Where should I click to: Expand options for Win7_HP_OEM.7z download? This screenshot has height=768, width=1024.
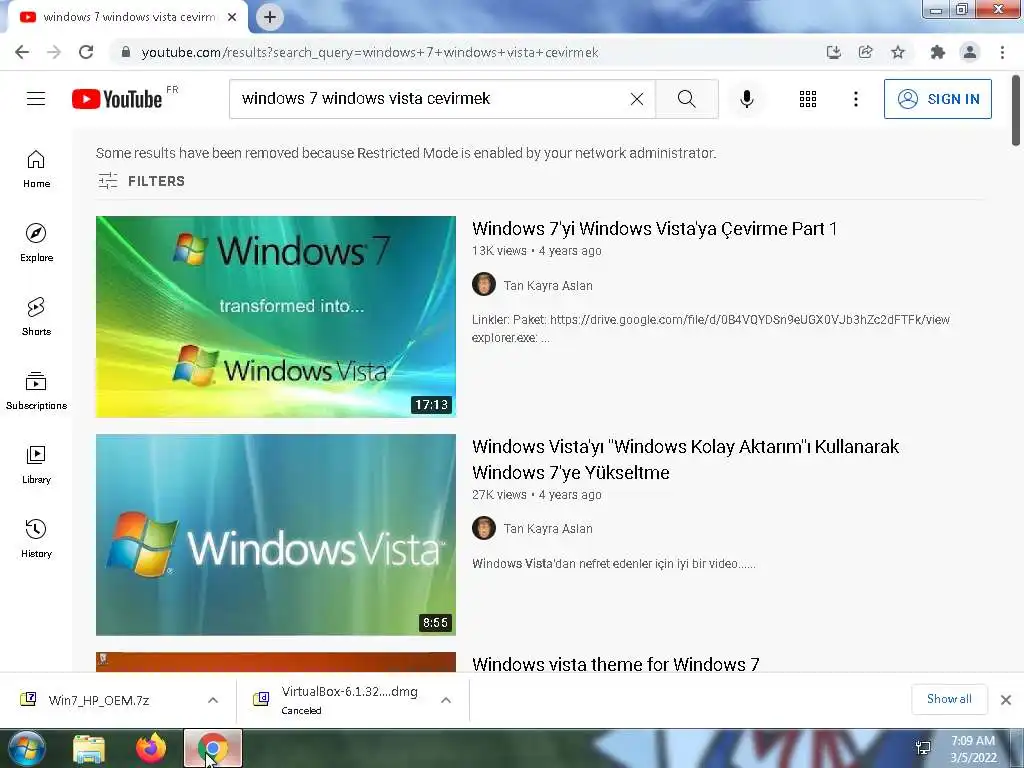click(x=213, y=700)
